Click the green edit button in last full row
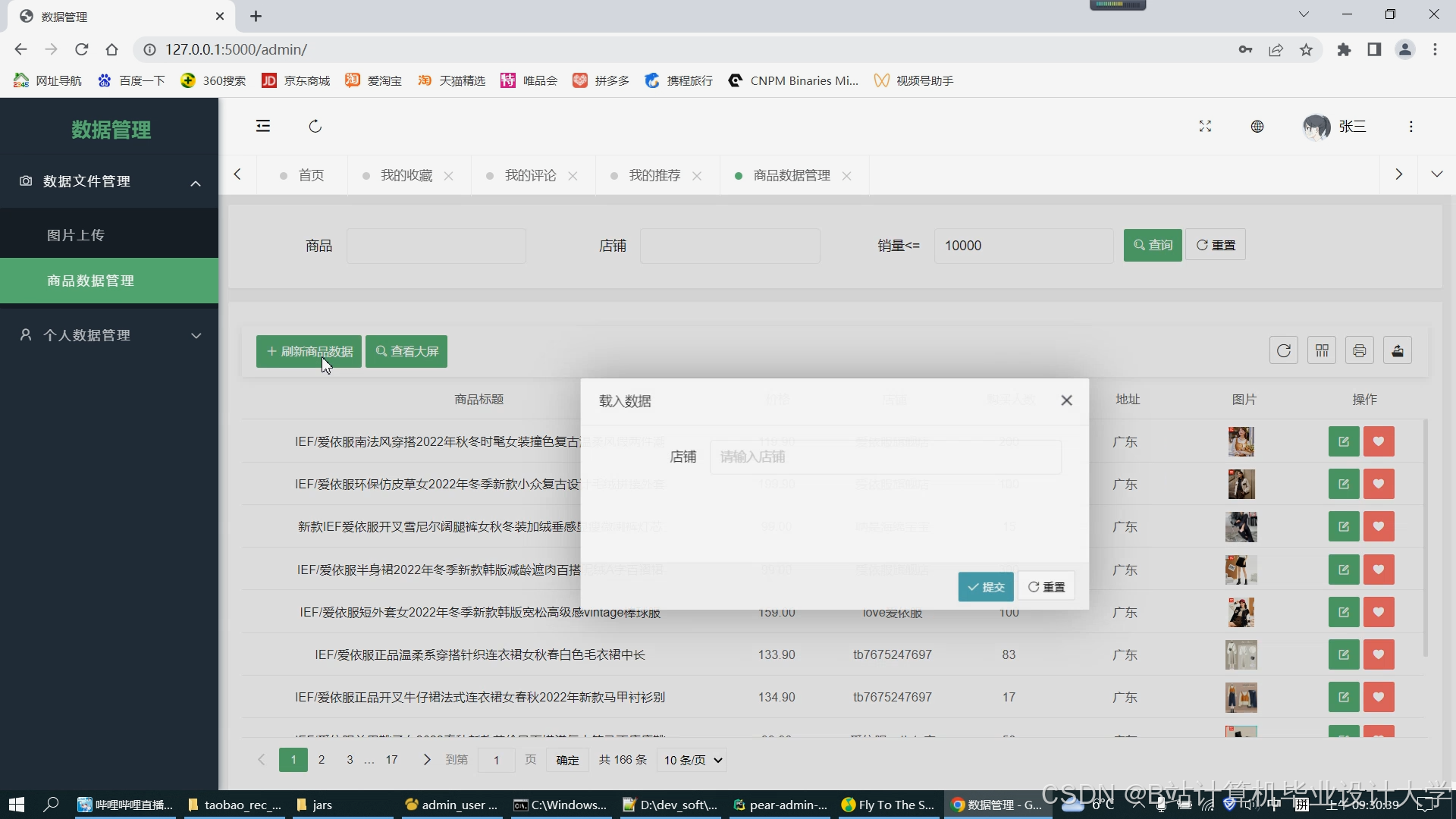1456x819 pixels. point(1344,697)
